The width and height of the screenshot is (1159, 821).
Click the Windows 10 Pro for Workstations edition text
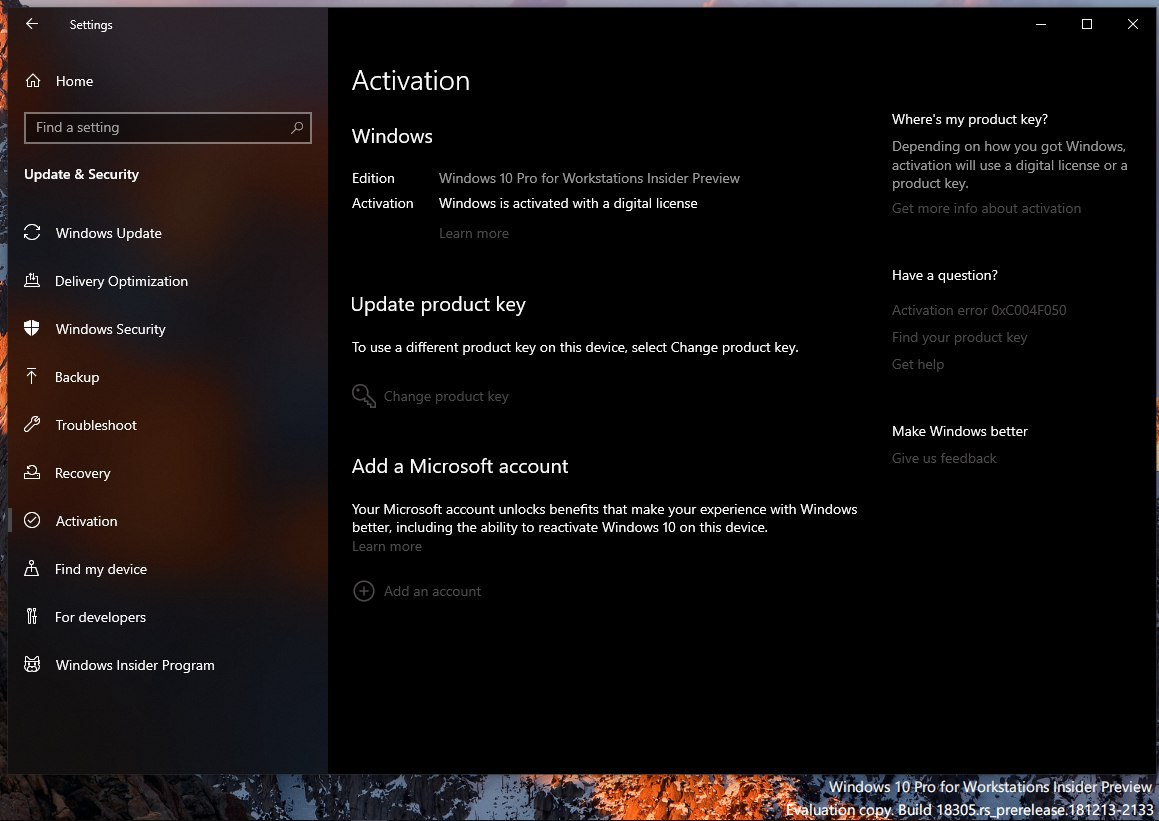click(589, 178)
